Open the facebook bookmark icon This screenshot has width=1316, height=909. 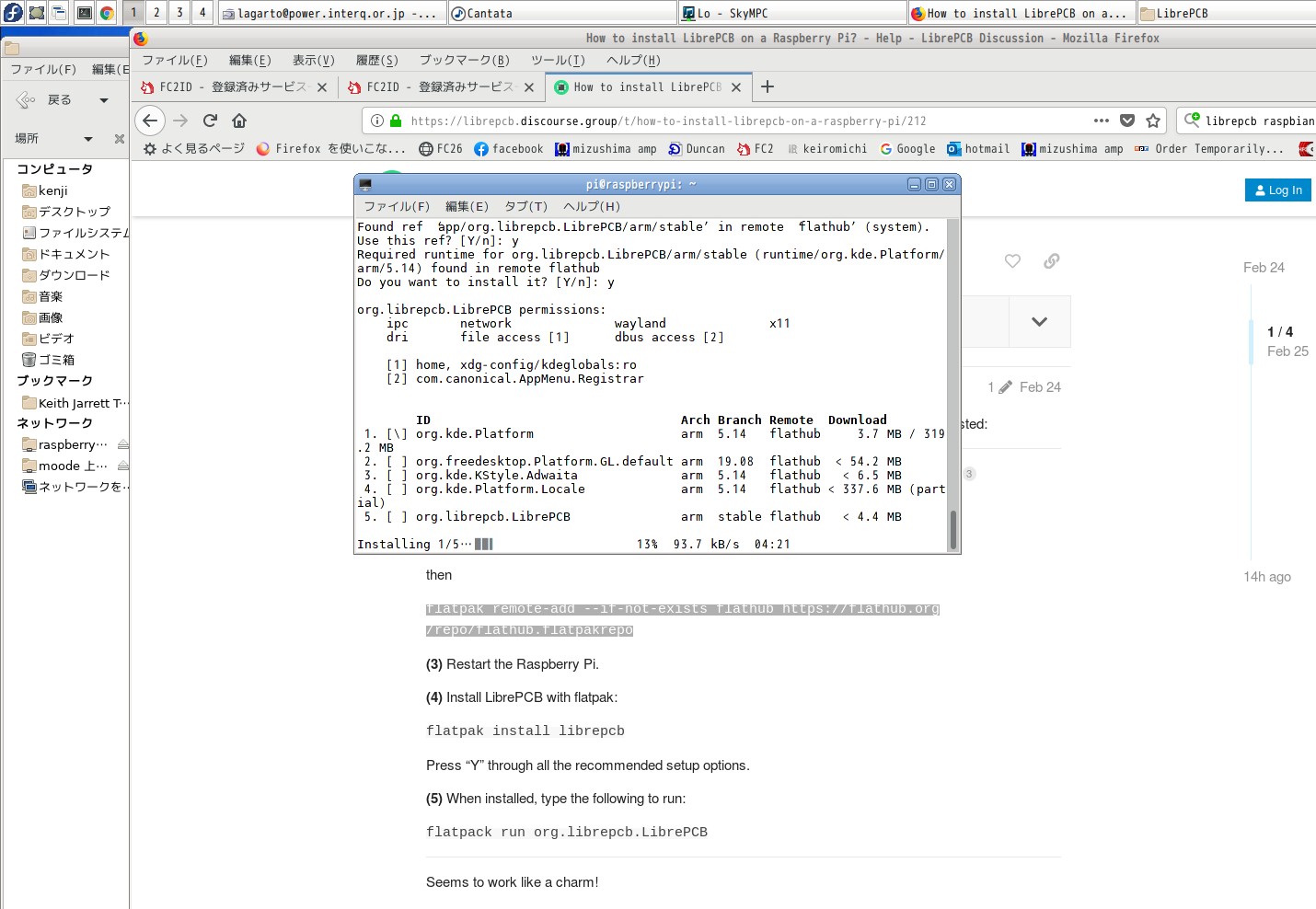(479, 148)
